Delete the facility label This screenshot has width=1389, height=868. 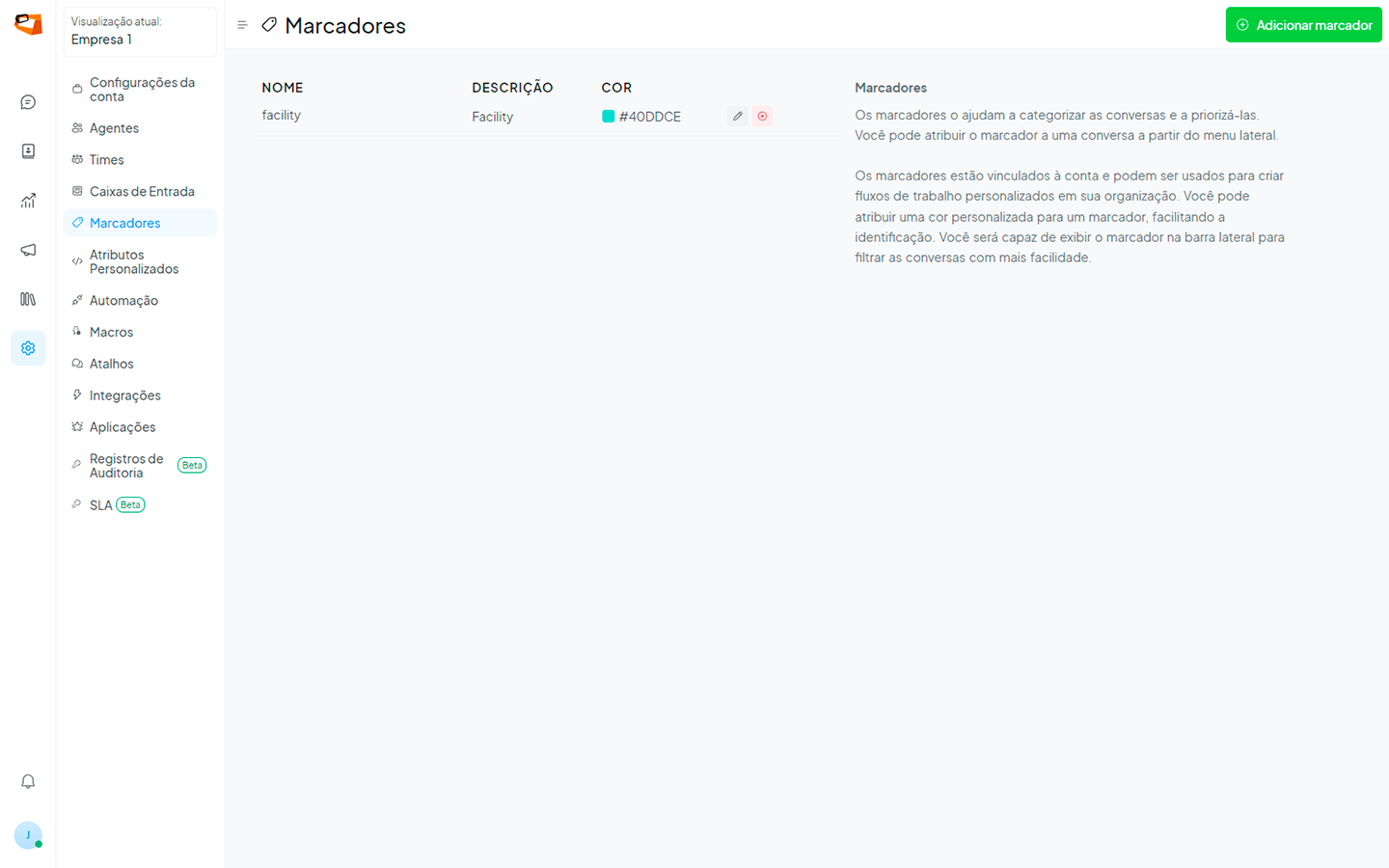(x=762, y=116)
